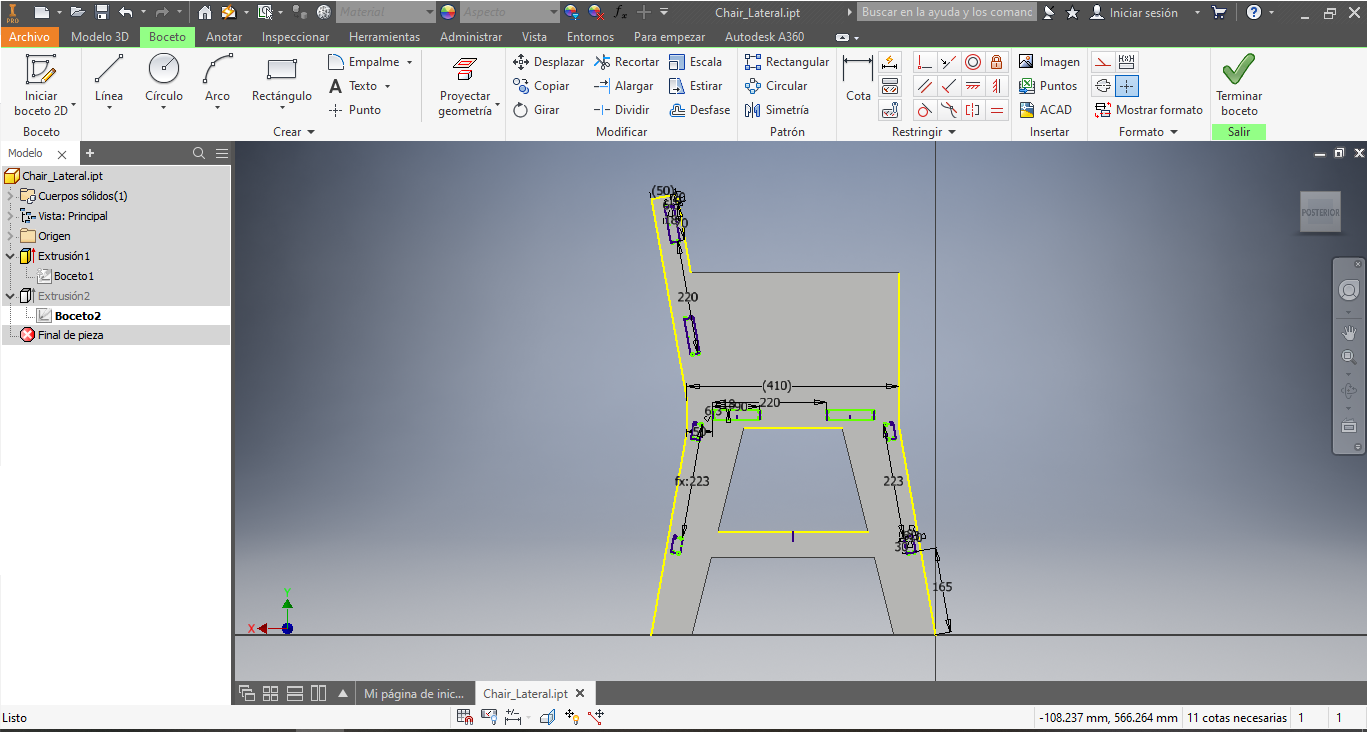1368x732 pixels.
Task: Open the Empalme dropdown arrow
Action: click(408, 62)
